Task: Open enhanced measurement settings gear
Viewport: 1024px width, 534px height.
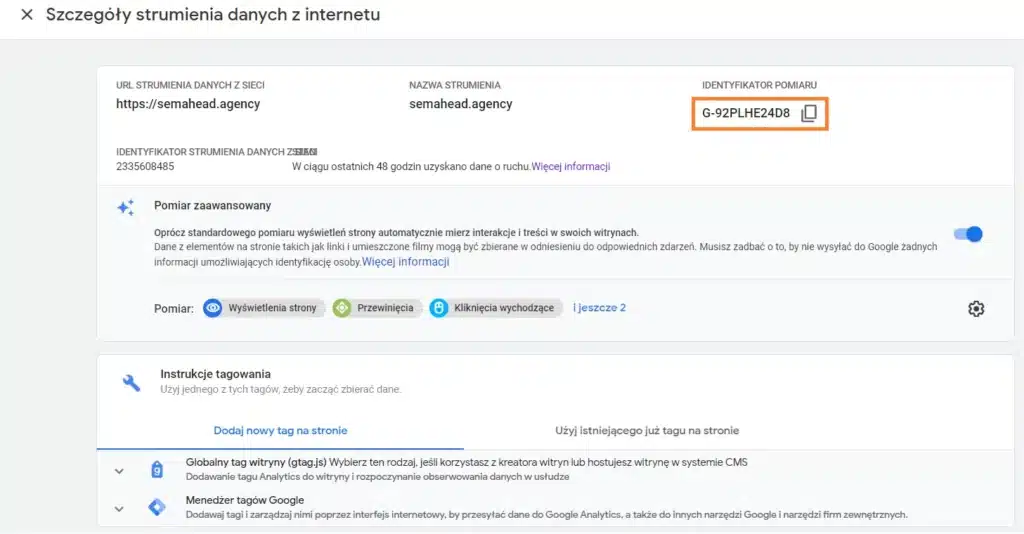Action: pos(976,309)
